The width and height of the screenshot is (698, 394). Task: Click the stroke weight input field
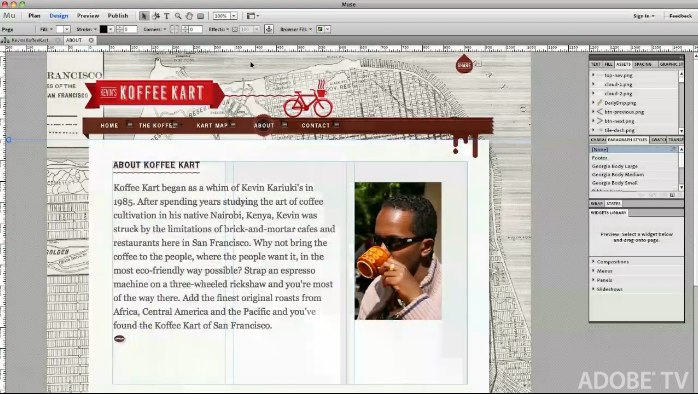point(130,29)
